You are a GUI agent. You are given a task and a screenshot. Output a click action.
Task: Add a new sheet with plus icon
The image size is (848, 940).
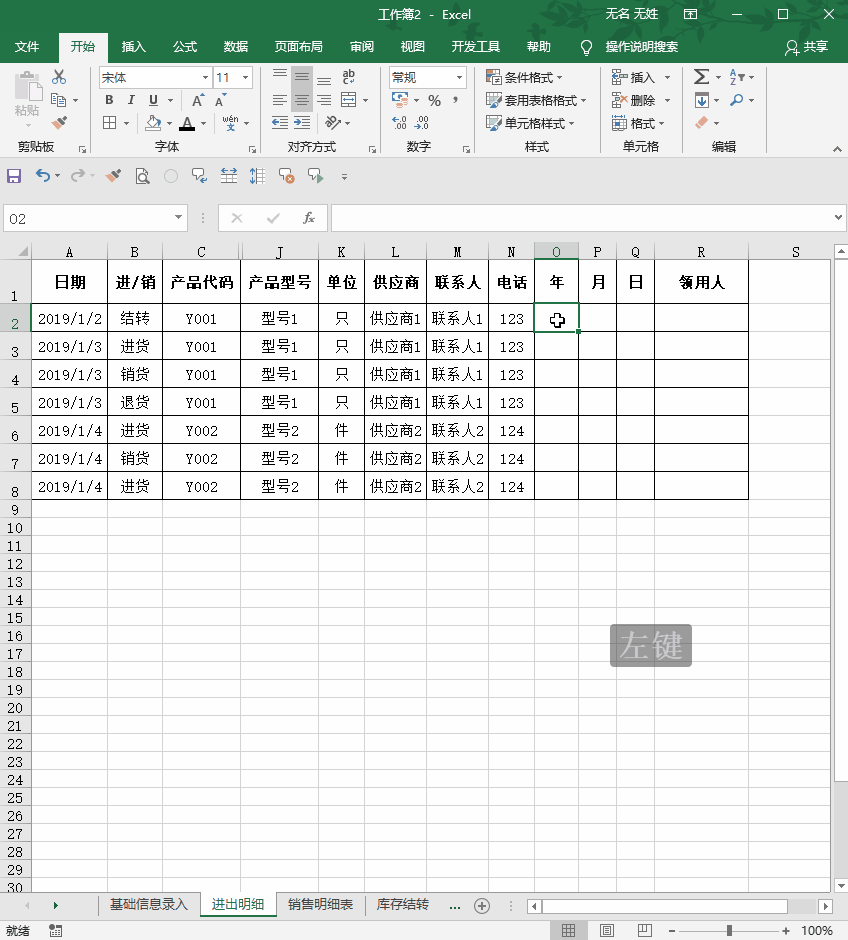482,905
